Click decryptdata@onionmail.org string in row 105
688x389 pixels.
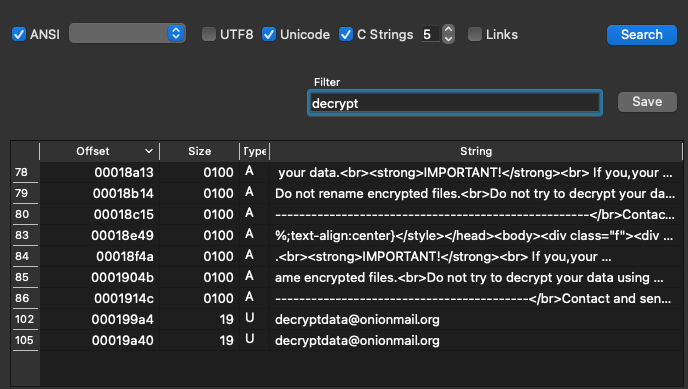point(357,341)
